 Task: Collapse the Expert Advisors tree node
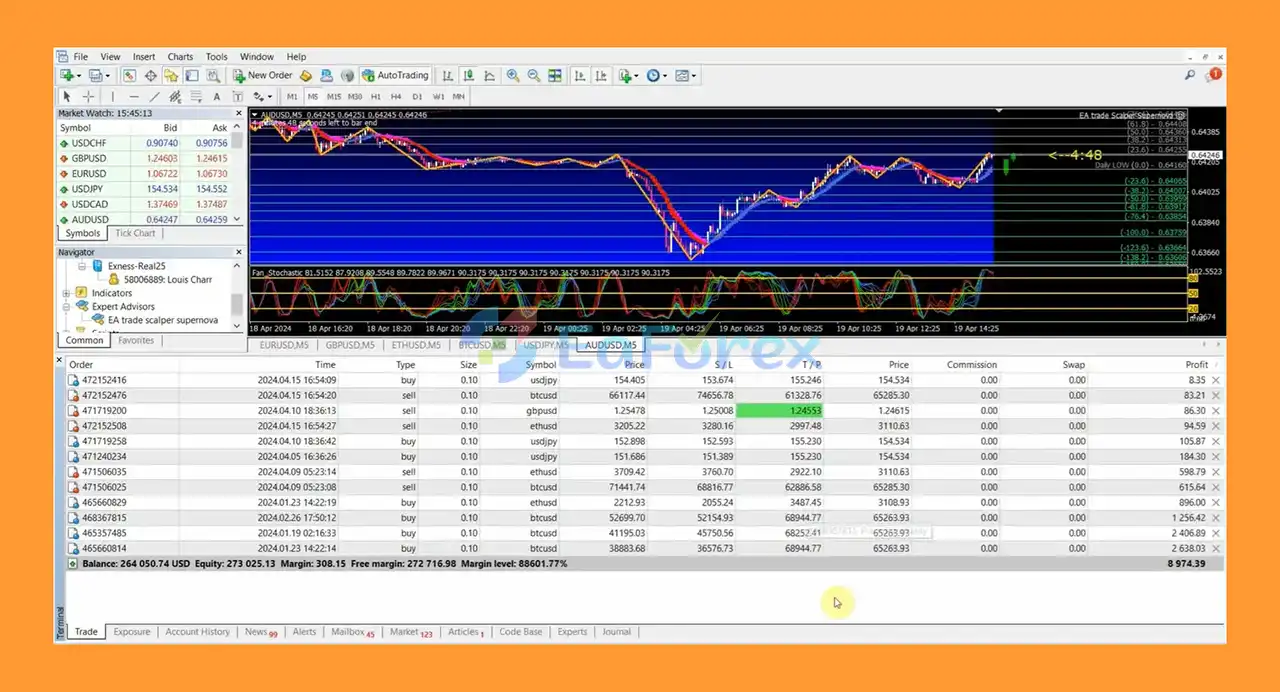pyautogui.click(x=67, y=307)
